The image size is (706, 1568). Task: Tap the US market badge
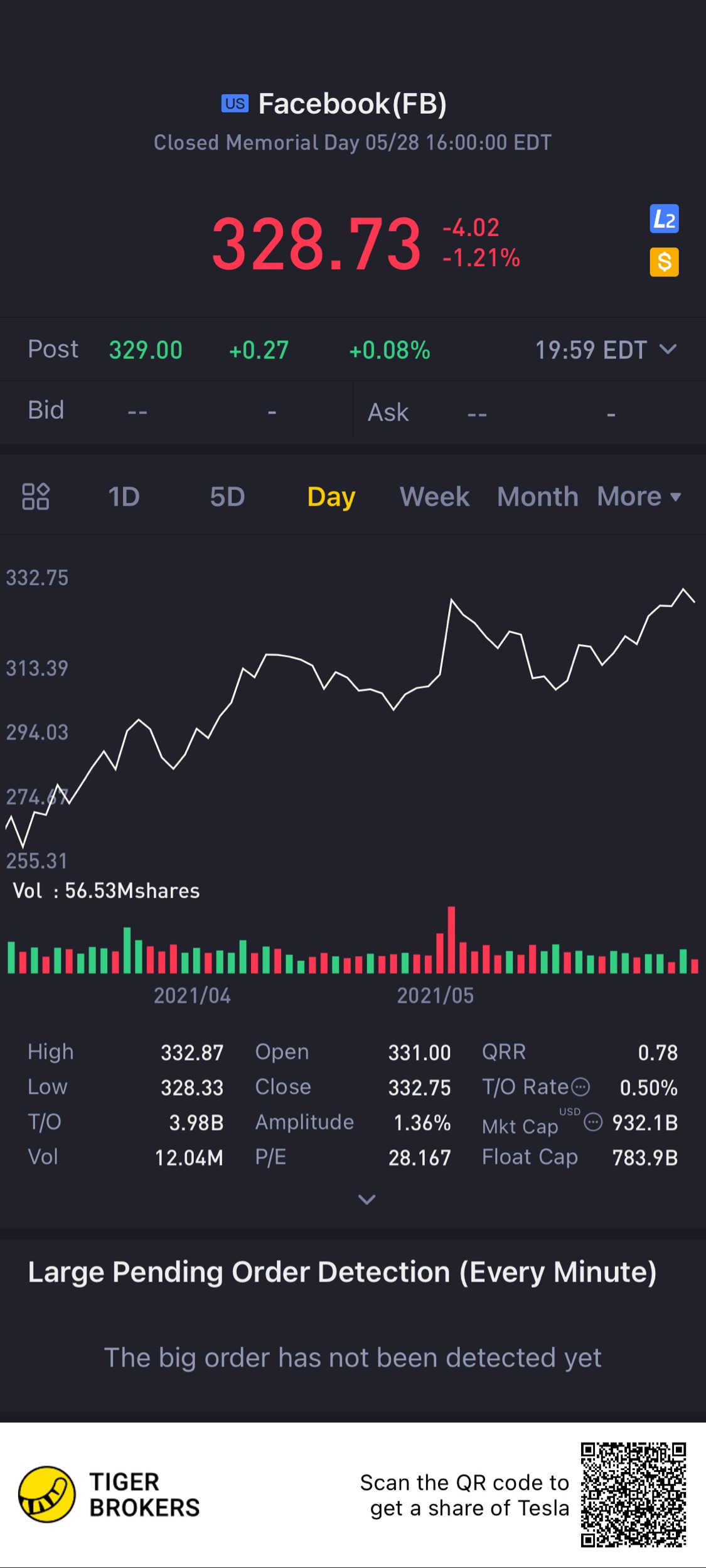click(x=235, y=104)
